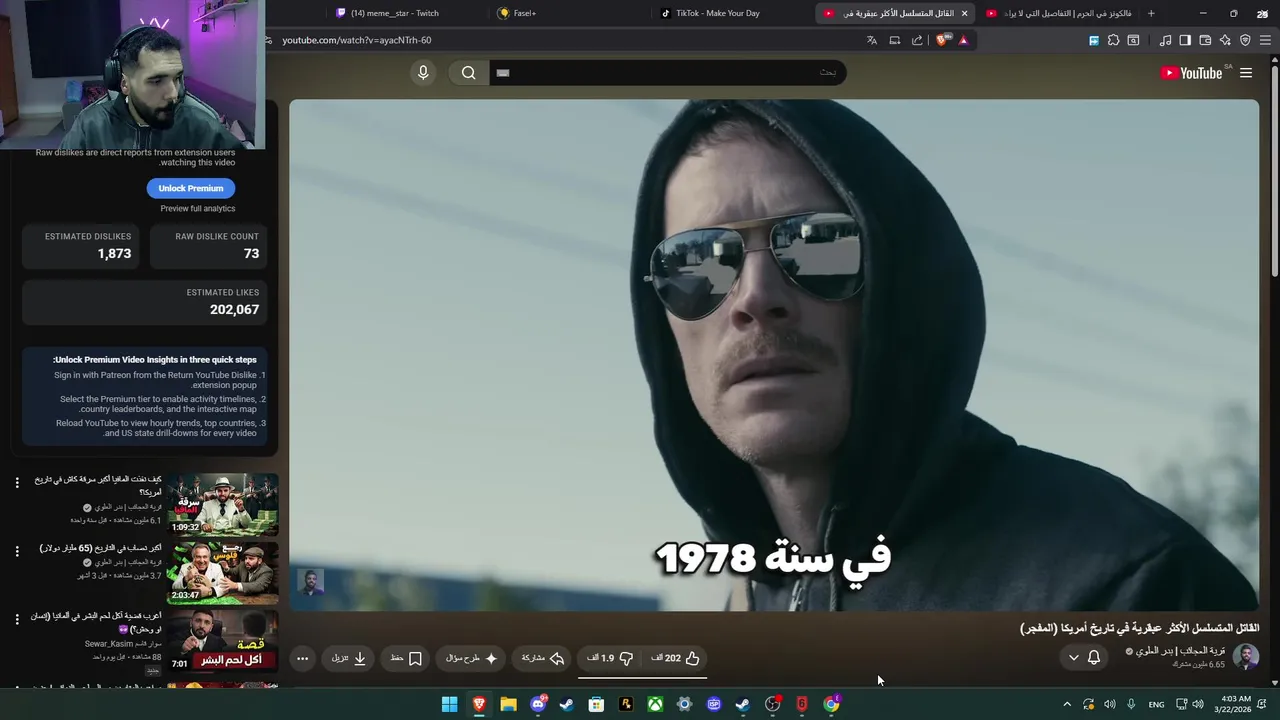Open File Explorer from taskbar
The width and height of the screenshot is (1280, 720).
[x=508, y=705]
